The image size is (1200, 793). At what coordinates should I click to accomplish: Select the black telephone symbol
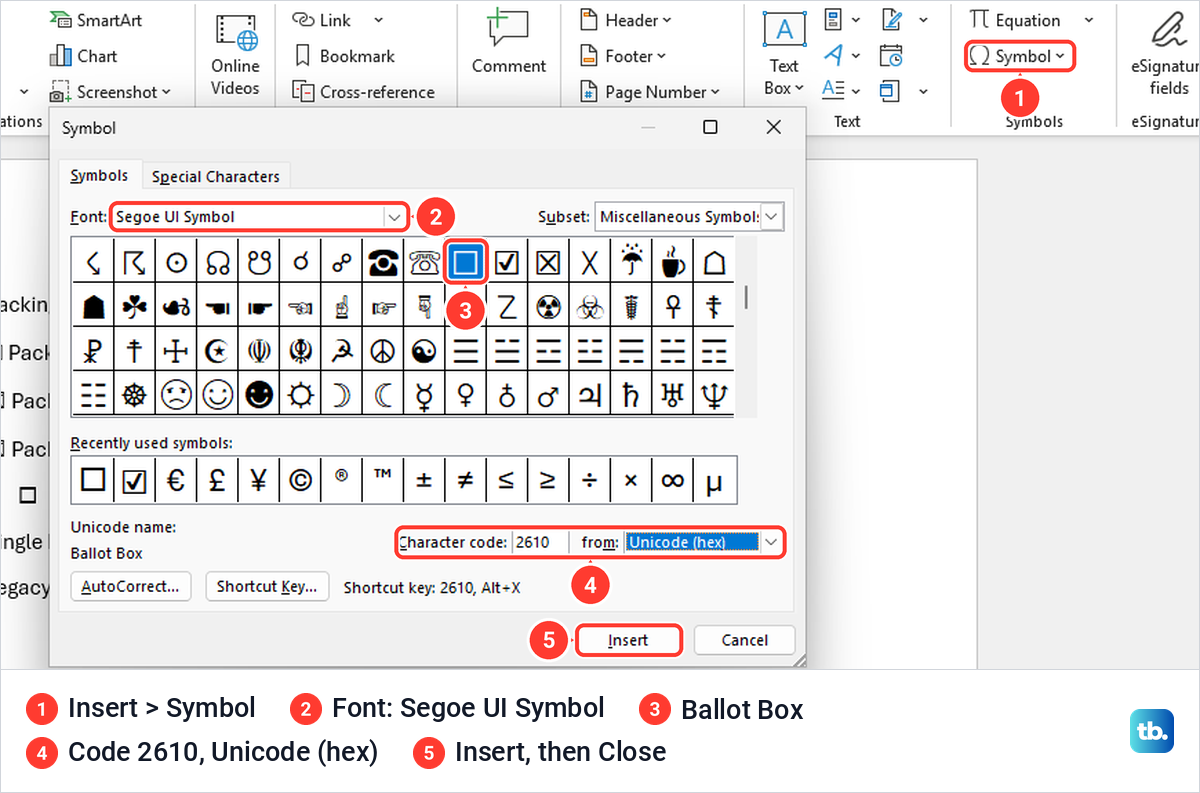click(x=383, y=262)
